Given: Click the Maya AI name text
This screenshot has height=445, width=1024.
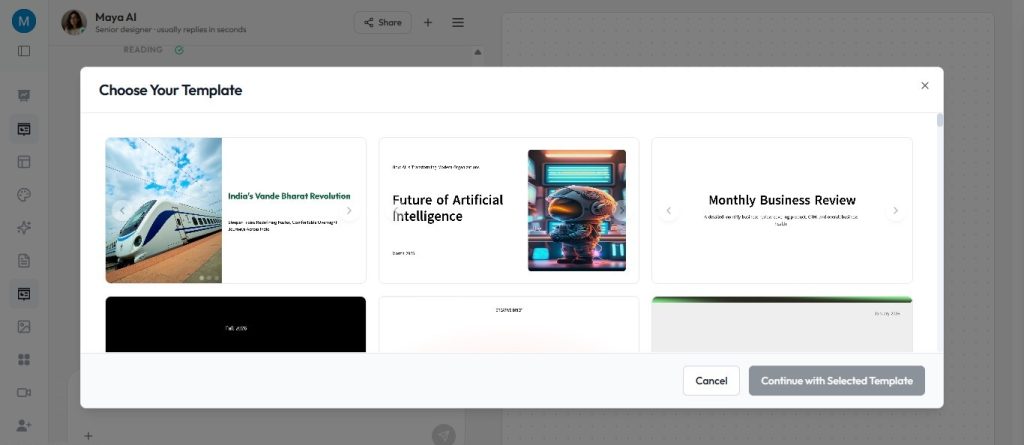Looking at the screenshot, I should 116,17.
